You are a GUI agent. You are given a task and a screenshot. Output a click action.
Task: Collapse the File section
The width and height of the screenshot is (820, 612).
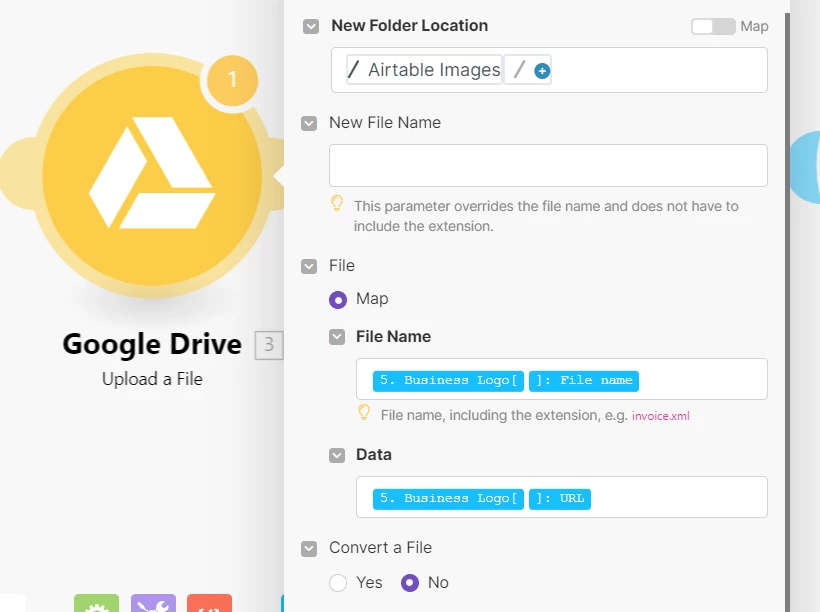pyautogui.click(x=309, y=266)
